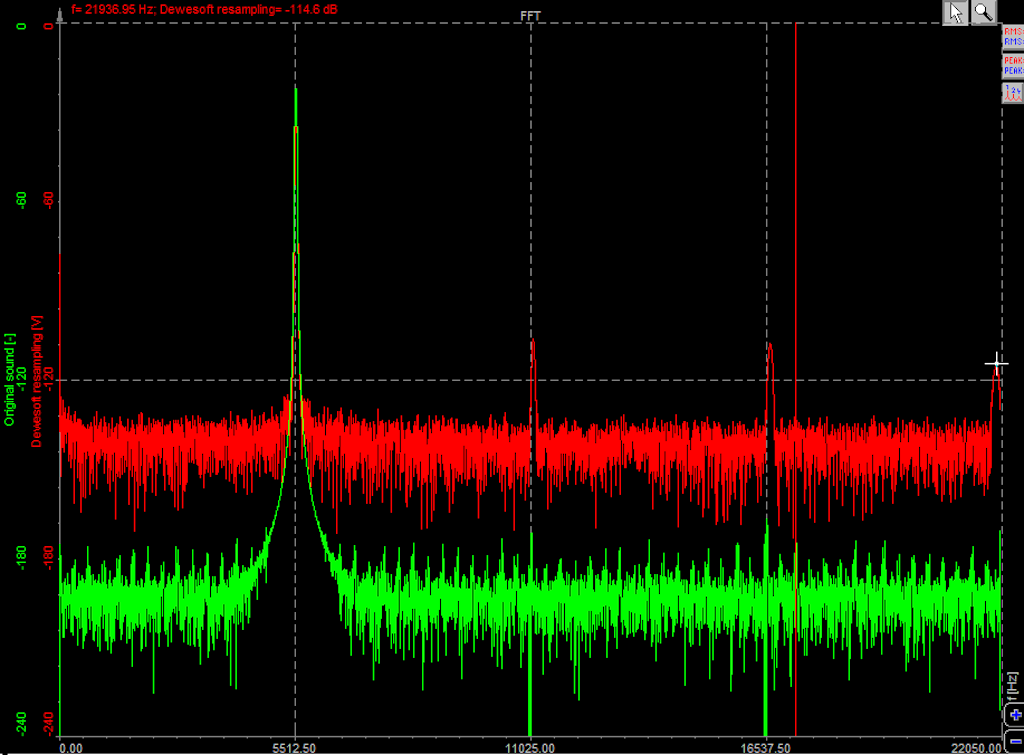The height and width of the screenshot is (755, 1024).
Task: Click the green 0 axis maximum value
Action: [x=22, y=27]
